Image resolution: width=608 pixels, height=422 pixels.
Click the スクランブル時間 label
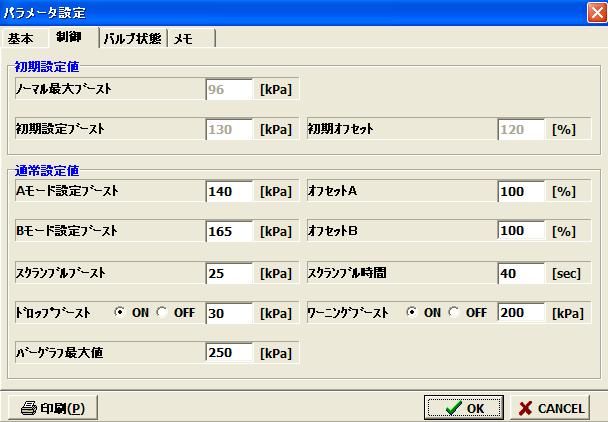347,273
